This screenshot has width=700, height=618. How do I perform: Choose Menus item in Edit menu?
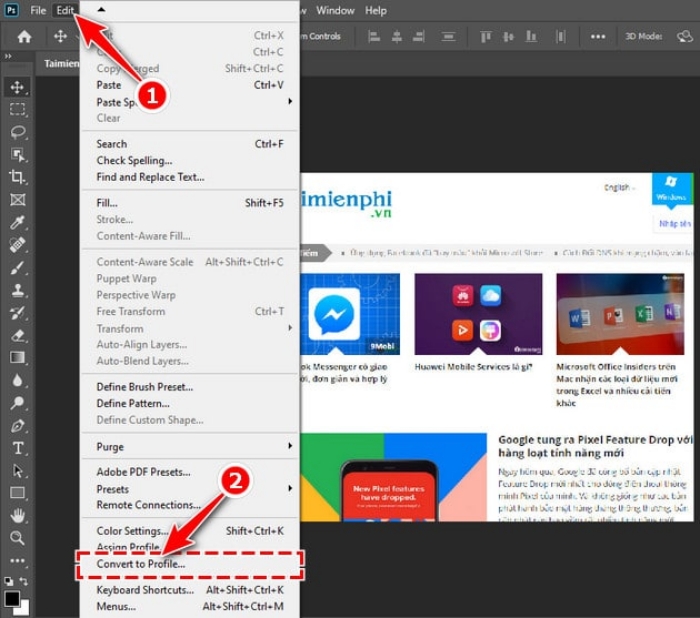(190, 606)
